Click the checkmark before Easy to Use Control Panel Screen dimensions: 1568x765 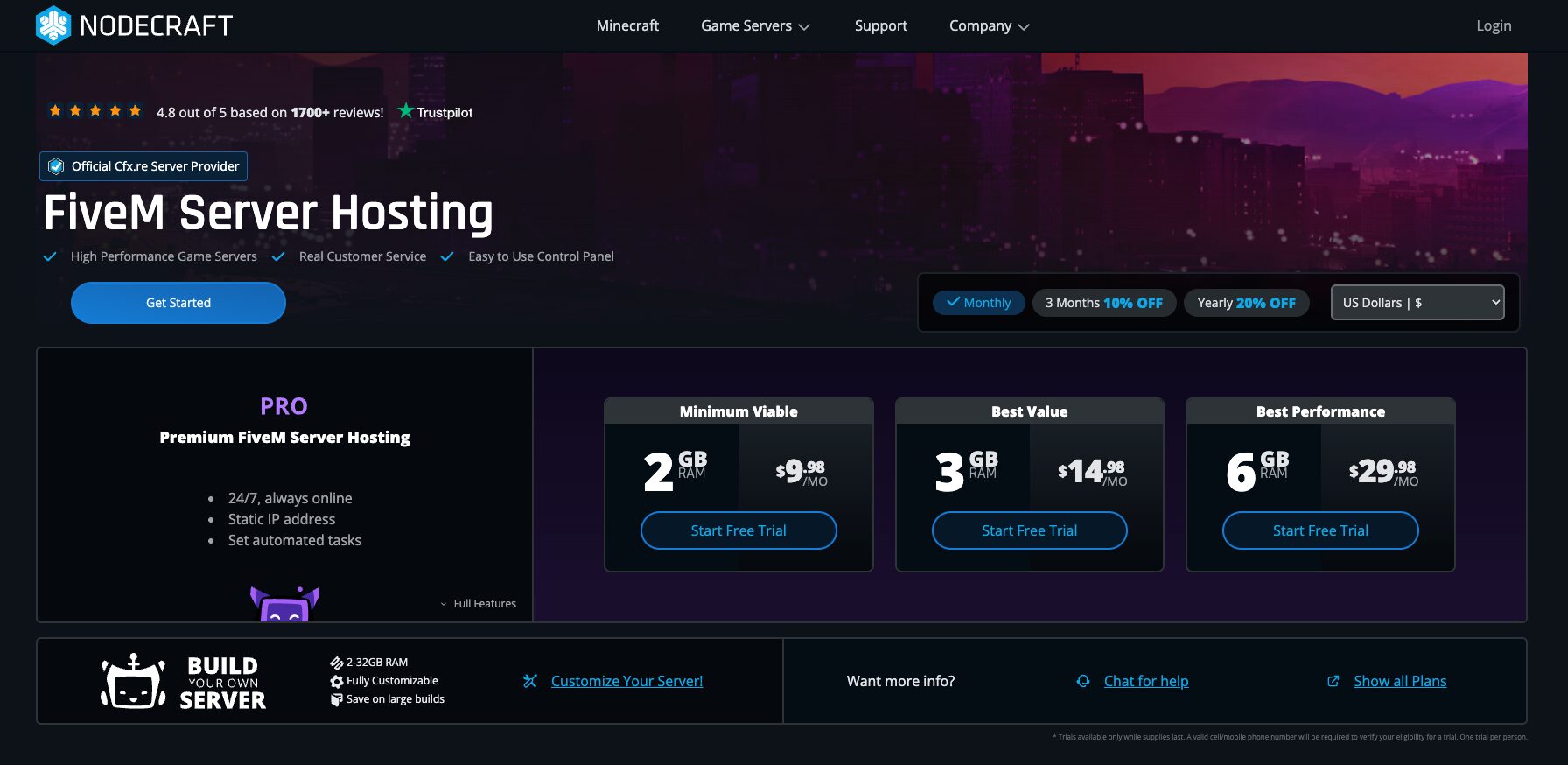pos(447,256)
